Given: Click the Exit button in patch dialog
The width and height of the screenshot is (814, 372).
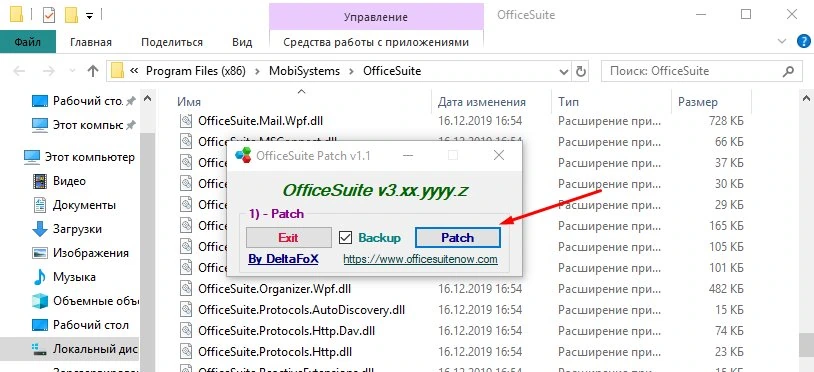Looking at the screenshot, I should (288, 238).
